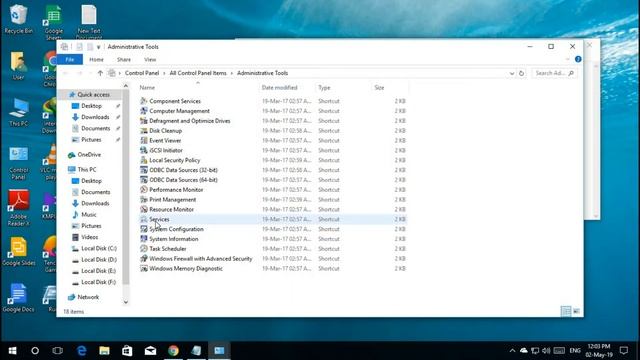Go up one folder level

click(100, 73)
